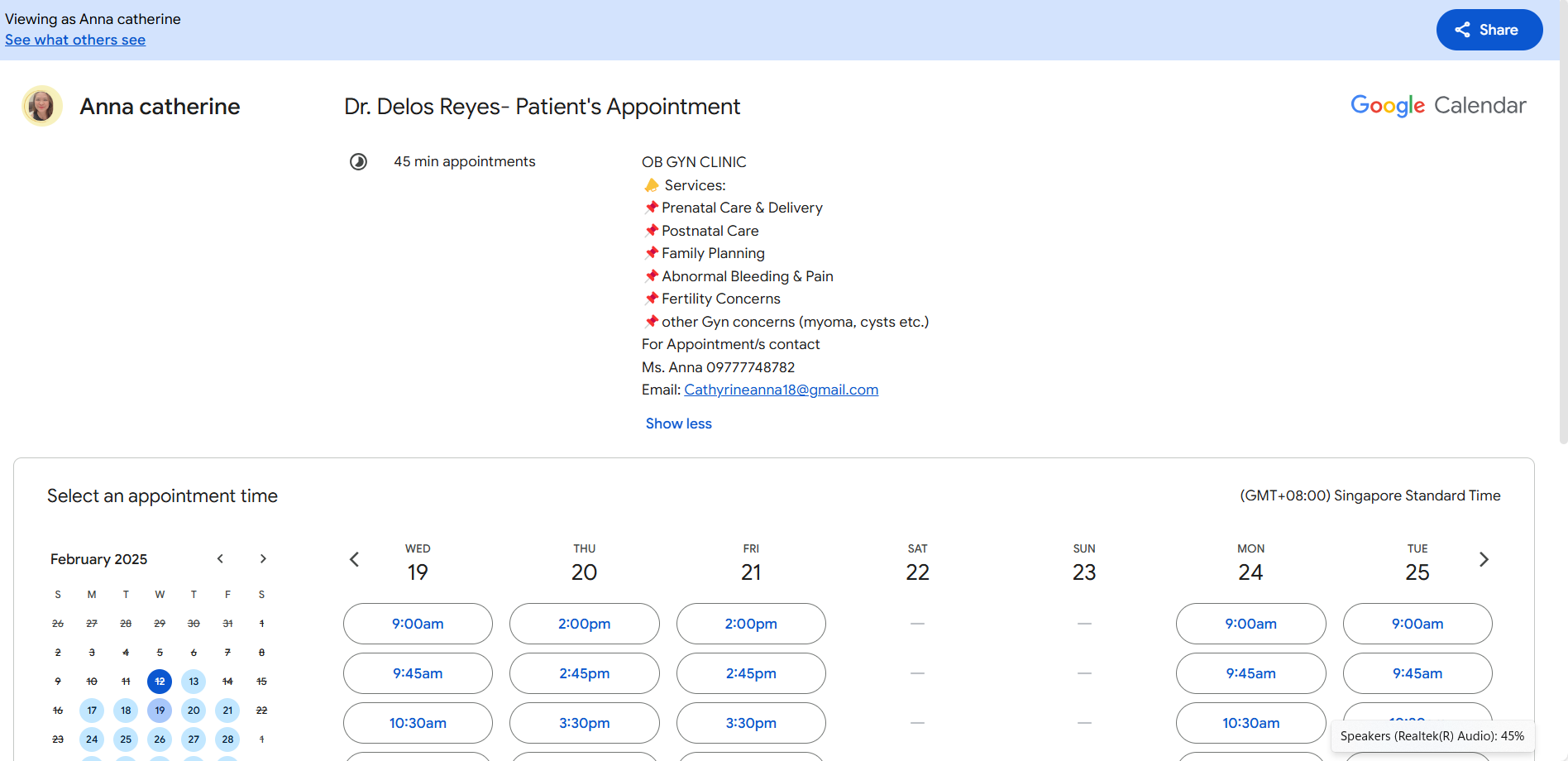This screenshot has width=1568, height=761.
Task: Select February 21 in mini calendar
Action: point(227,711)
